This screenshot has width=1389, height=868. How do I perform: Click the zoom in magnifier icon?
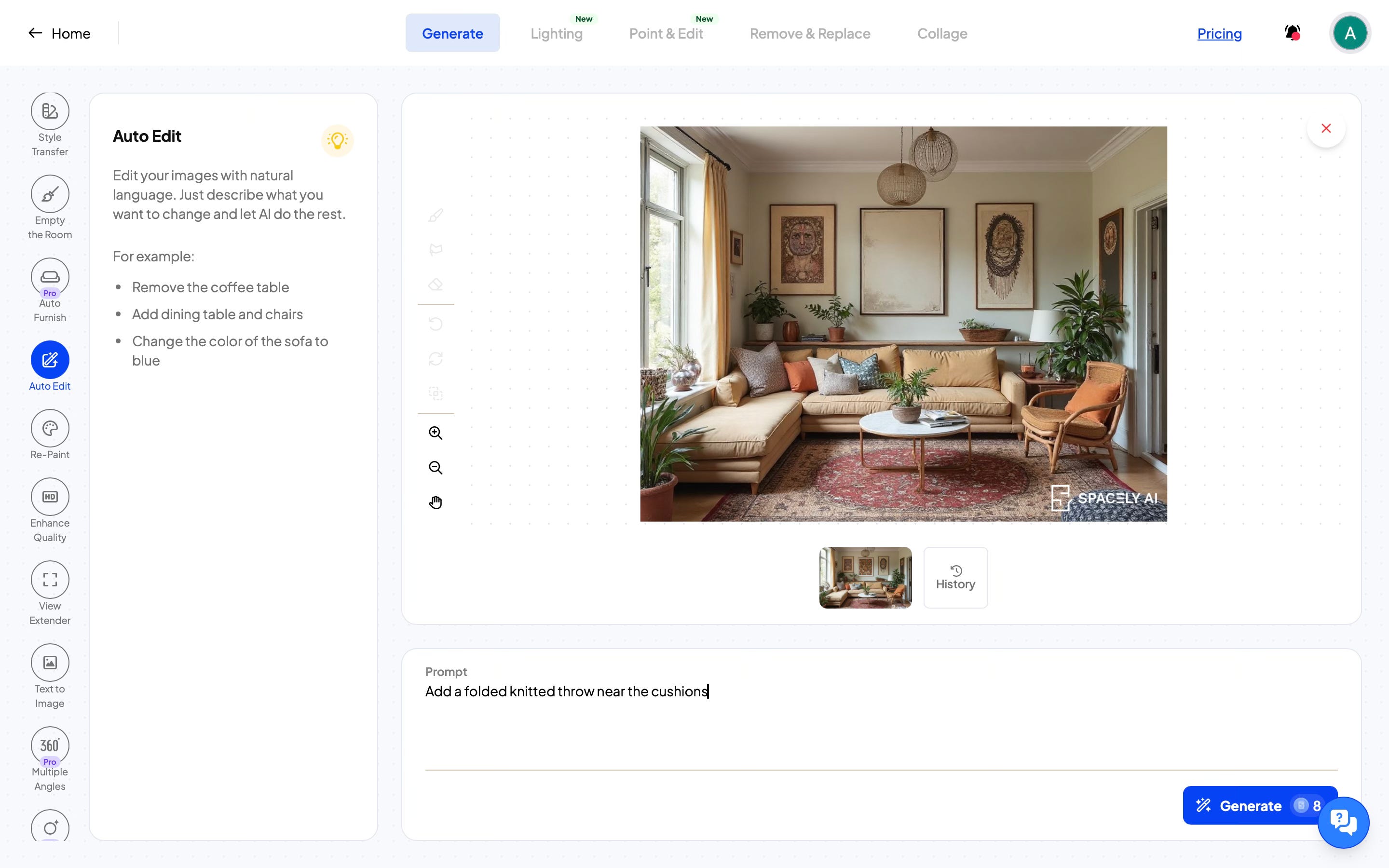click(x=436, y=433)
